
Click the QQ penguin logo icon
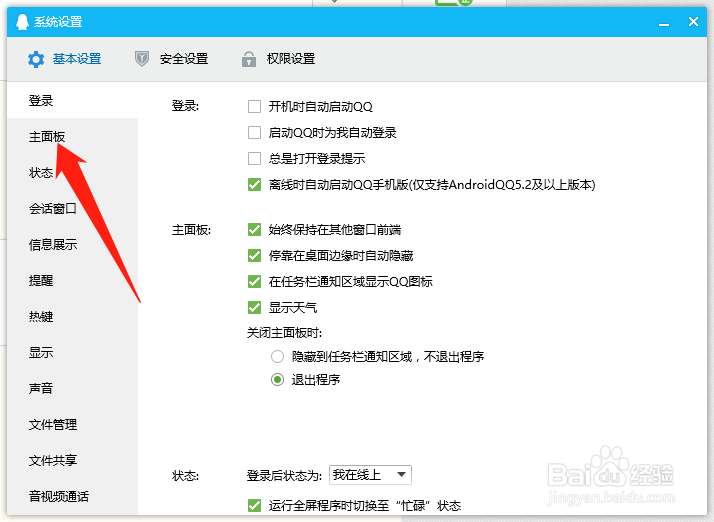pos(22,21)
